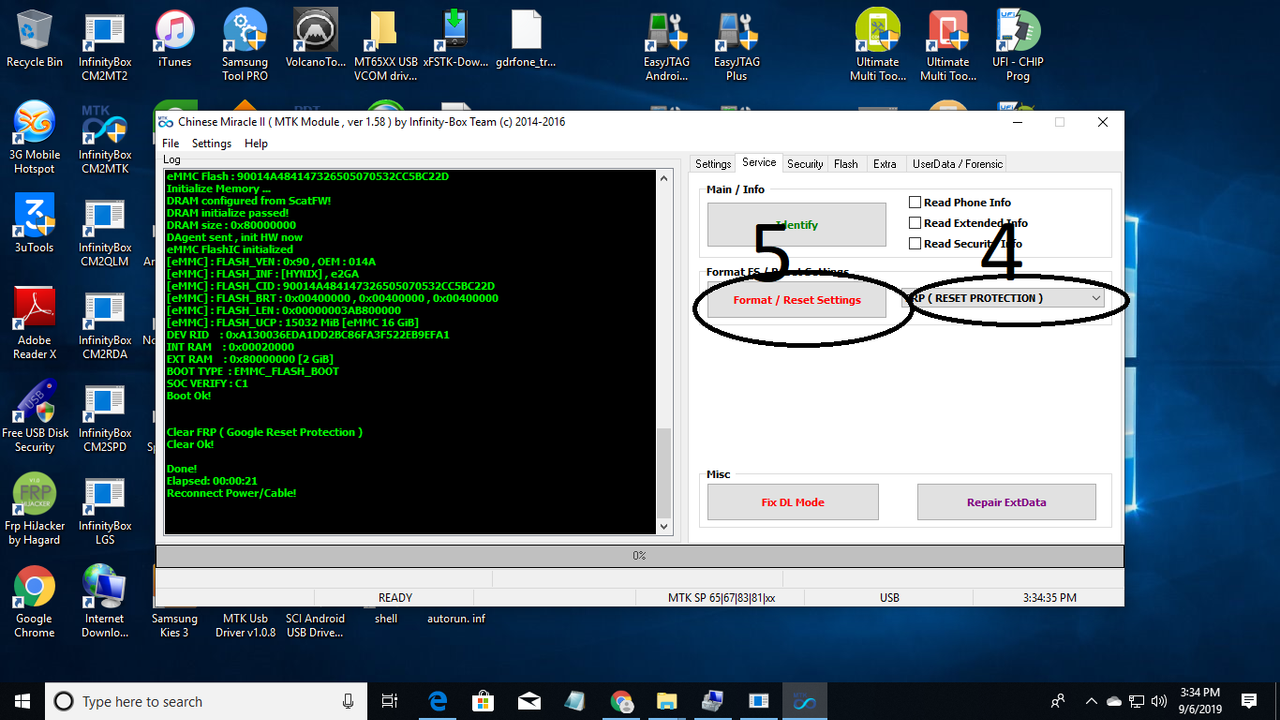Viewport: 1280px width, 720px height.
Task: Select xFSTK-Downloader desktop icon
Action: 455,40
